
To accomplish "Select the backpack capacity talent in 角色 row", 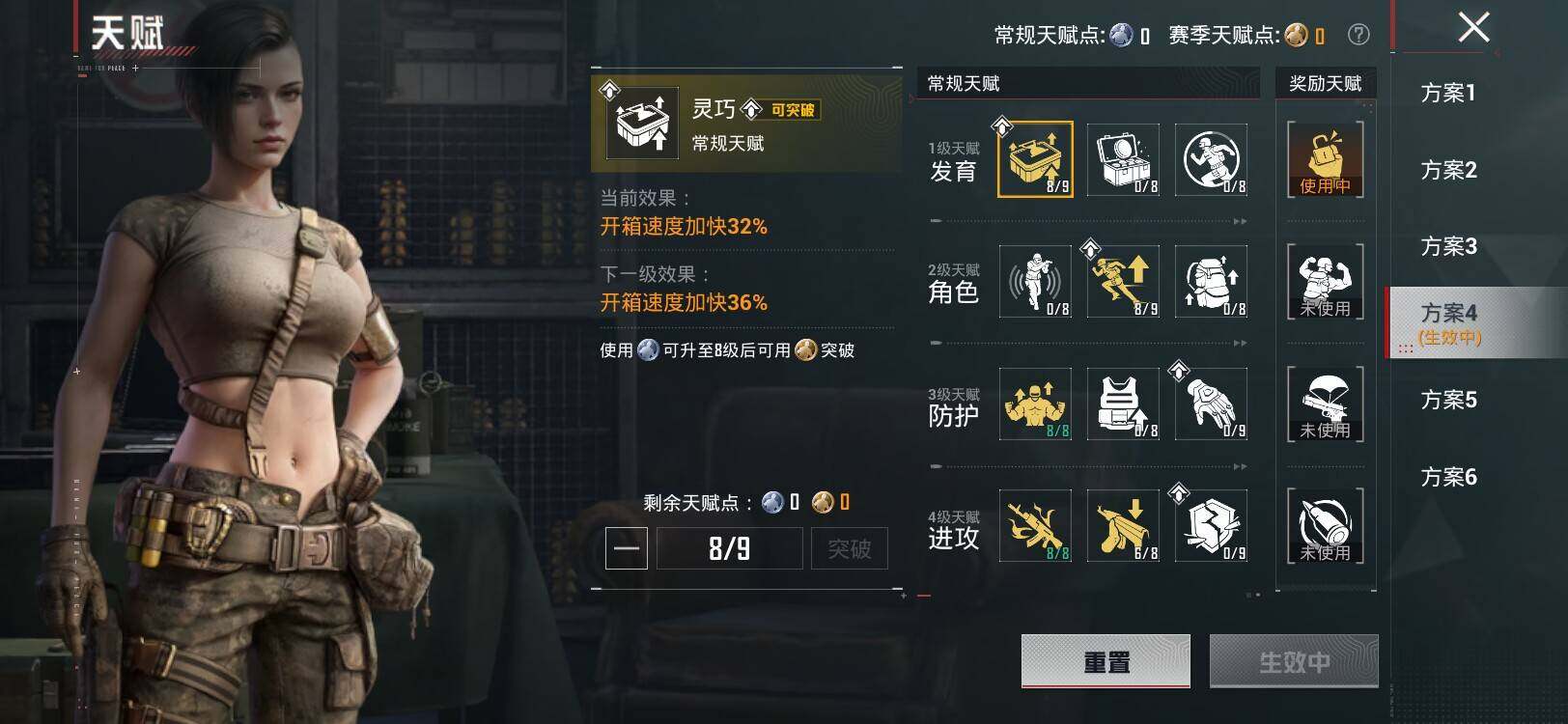I will click(x=1211, y=281).
